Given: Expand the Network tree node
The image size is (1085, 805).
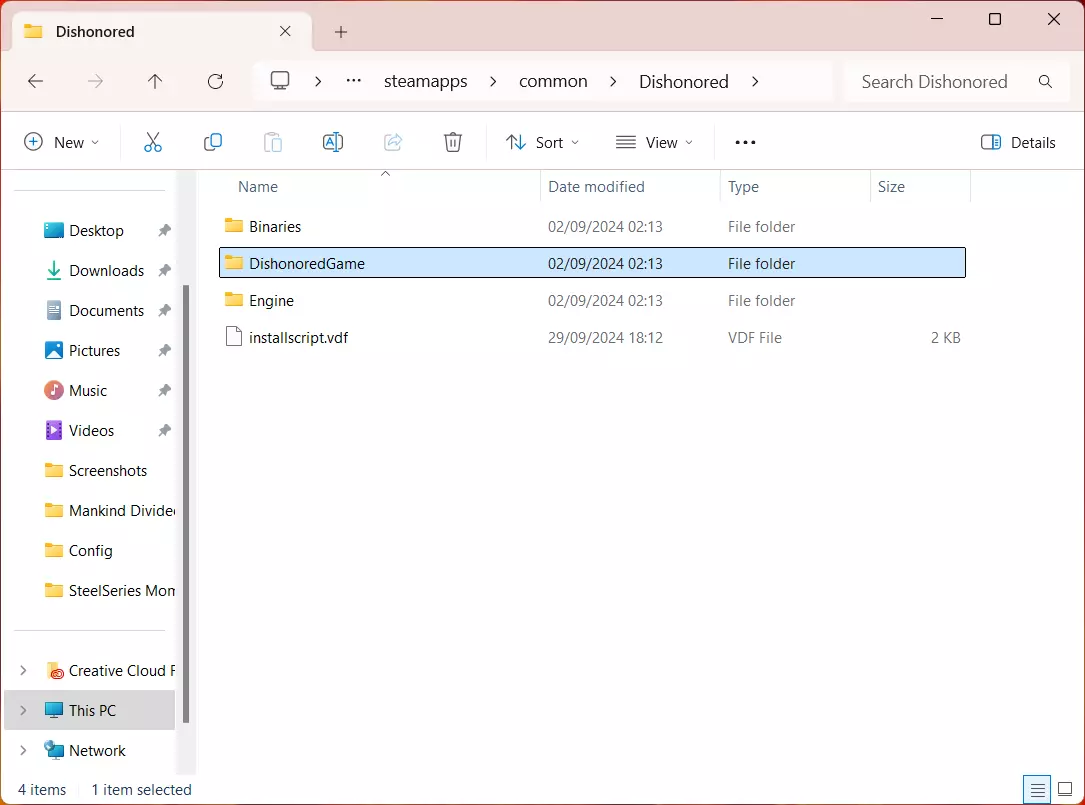Looking at the screenshot, I should pos(24,750).
